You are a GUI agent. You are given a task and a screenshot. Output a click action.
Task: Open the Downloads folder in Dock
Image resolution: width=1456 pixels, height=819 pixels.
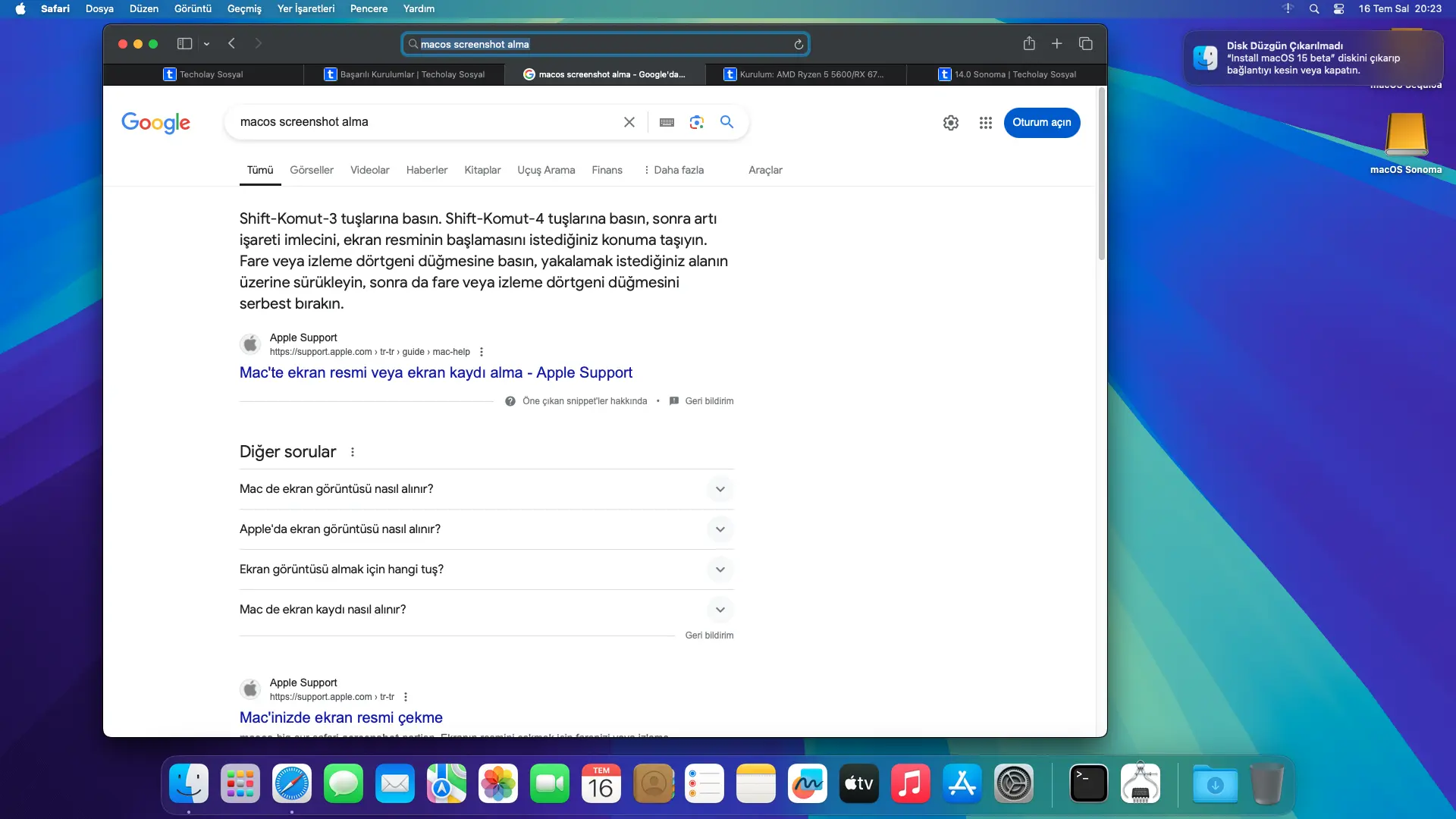click(1215, 784)
